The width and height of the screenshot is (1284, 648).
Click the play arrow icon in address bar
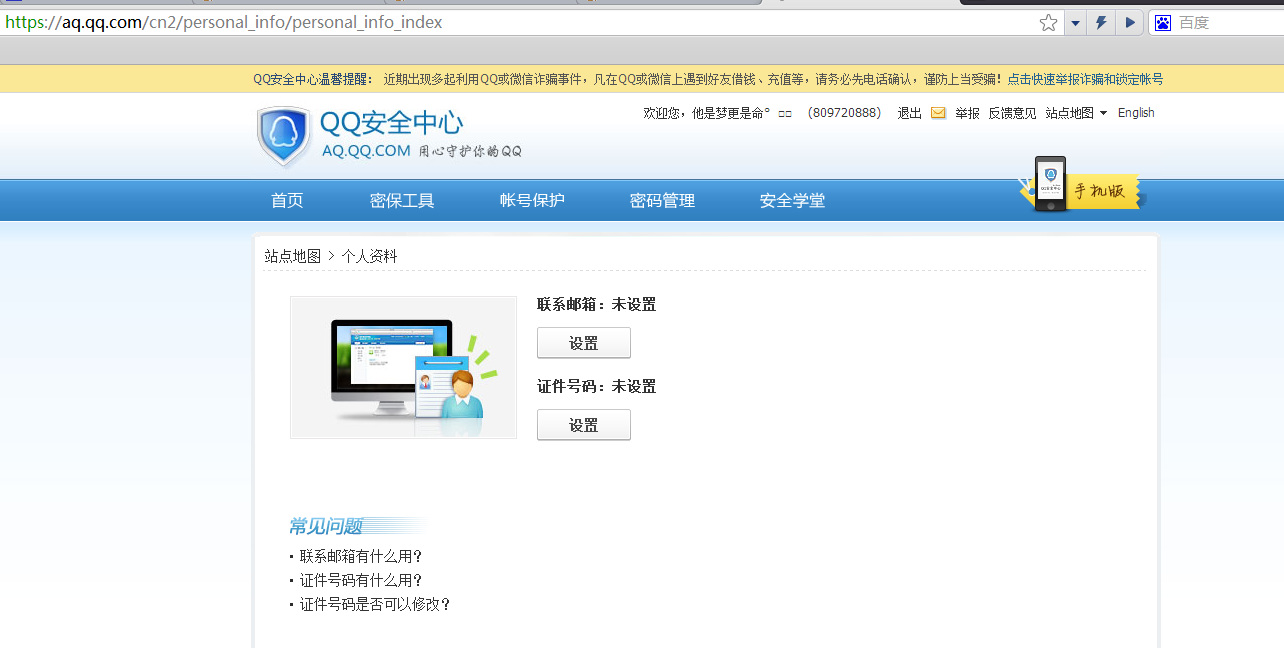coord(1130,23)
